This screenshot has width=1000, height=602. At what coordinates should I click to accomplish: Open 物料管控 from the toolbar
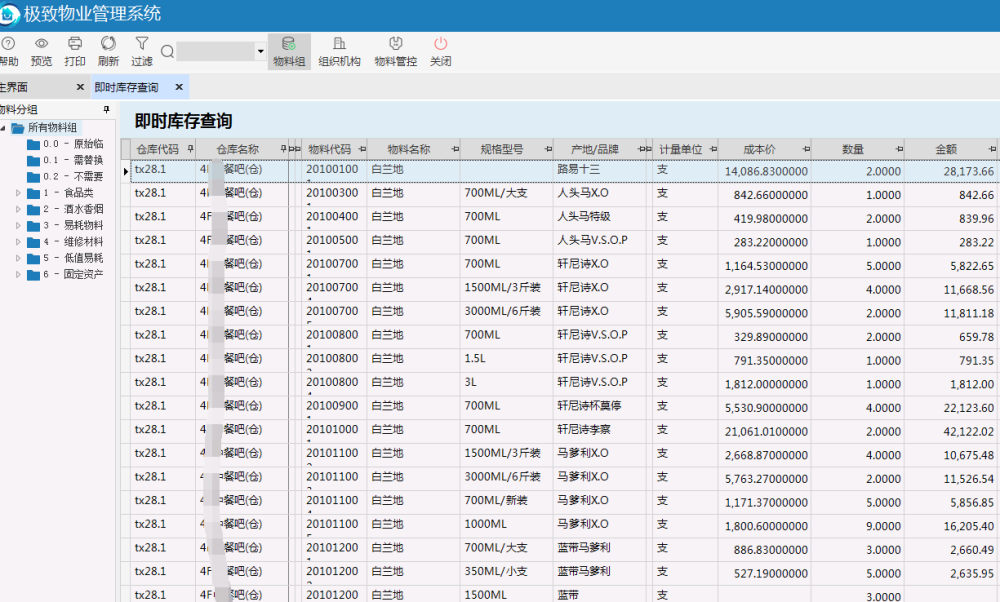tap(395, 52)
